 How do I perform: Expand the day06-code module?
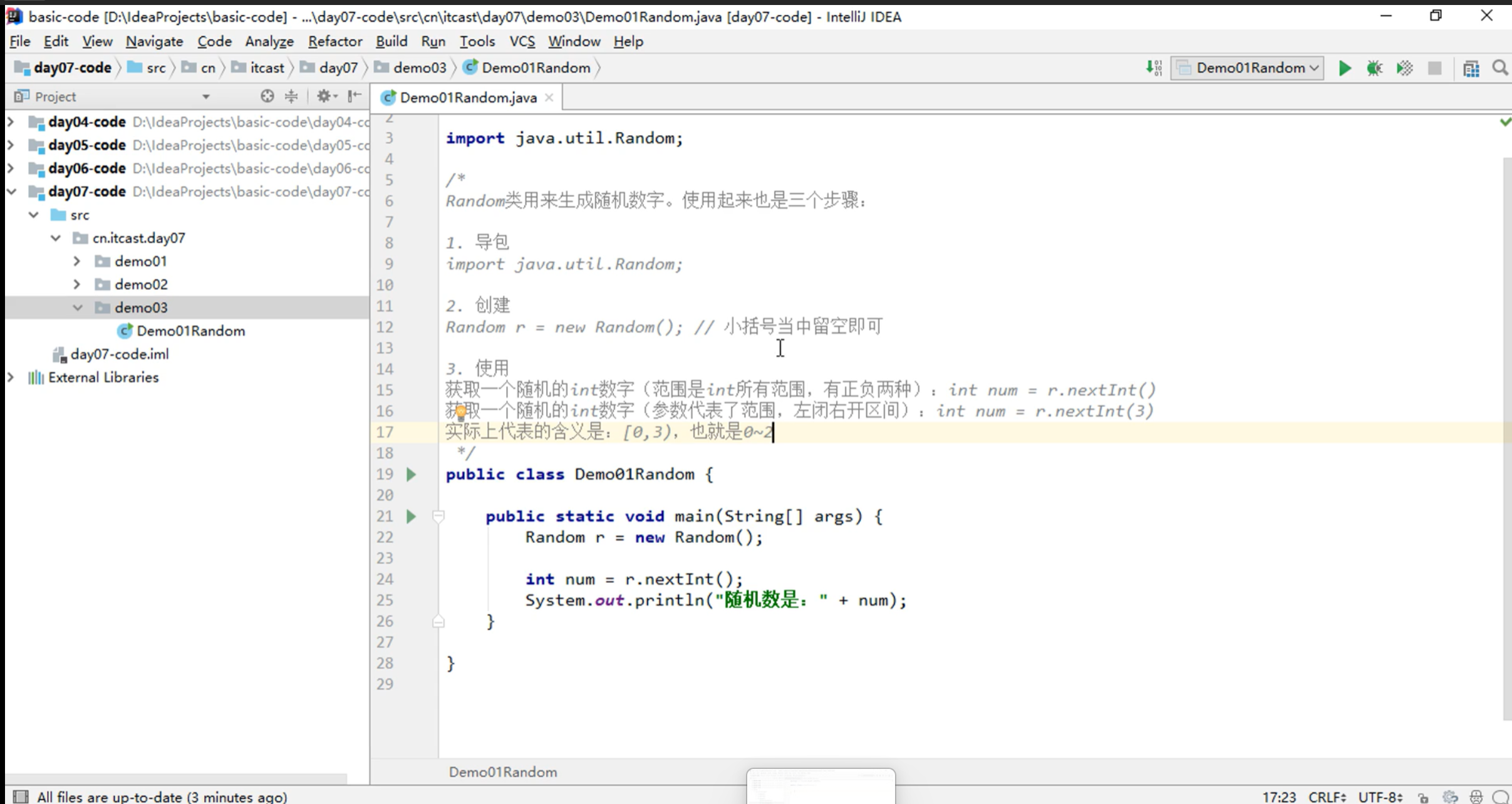(11, 168)
